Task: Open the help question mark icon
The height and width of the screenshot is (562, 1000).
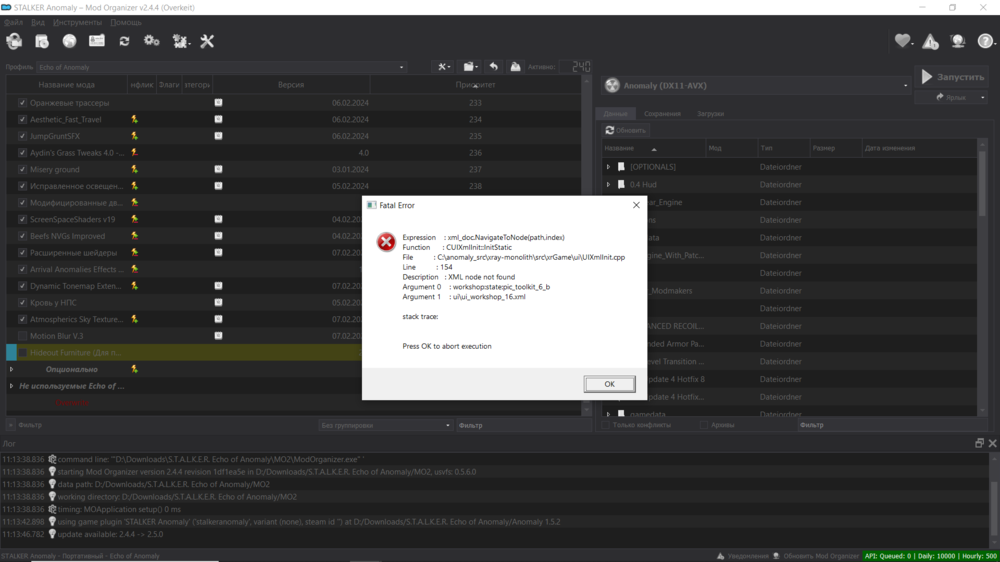Action: 985,41
